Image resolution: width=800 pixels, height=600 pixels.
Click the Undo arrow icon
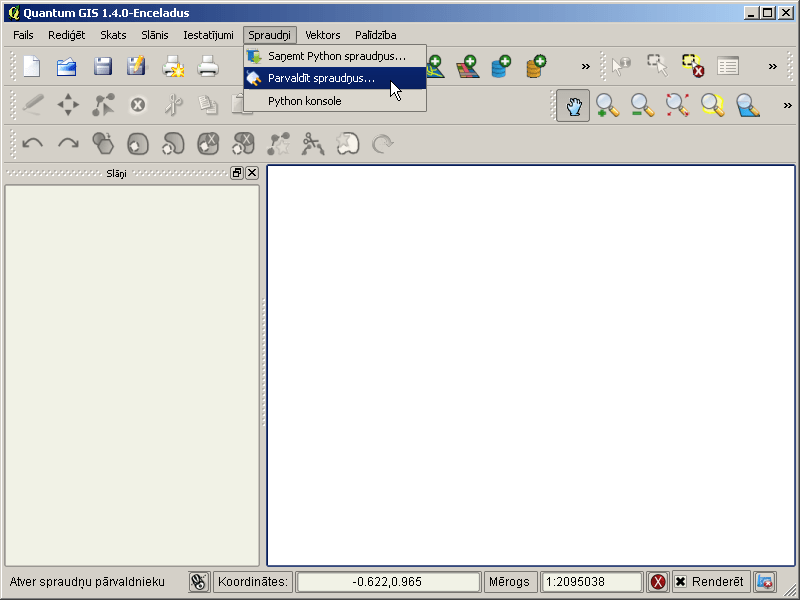[33, 144]
